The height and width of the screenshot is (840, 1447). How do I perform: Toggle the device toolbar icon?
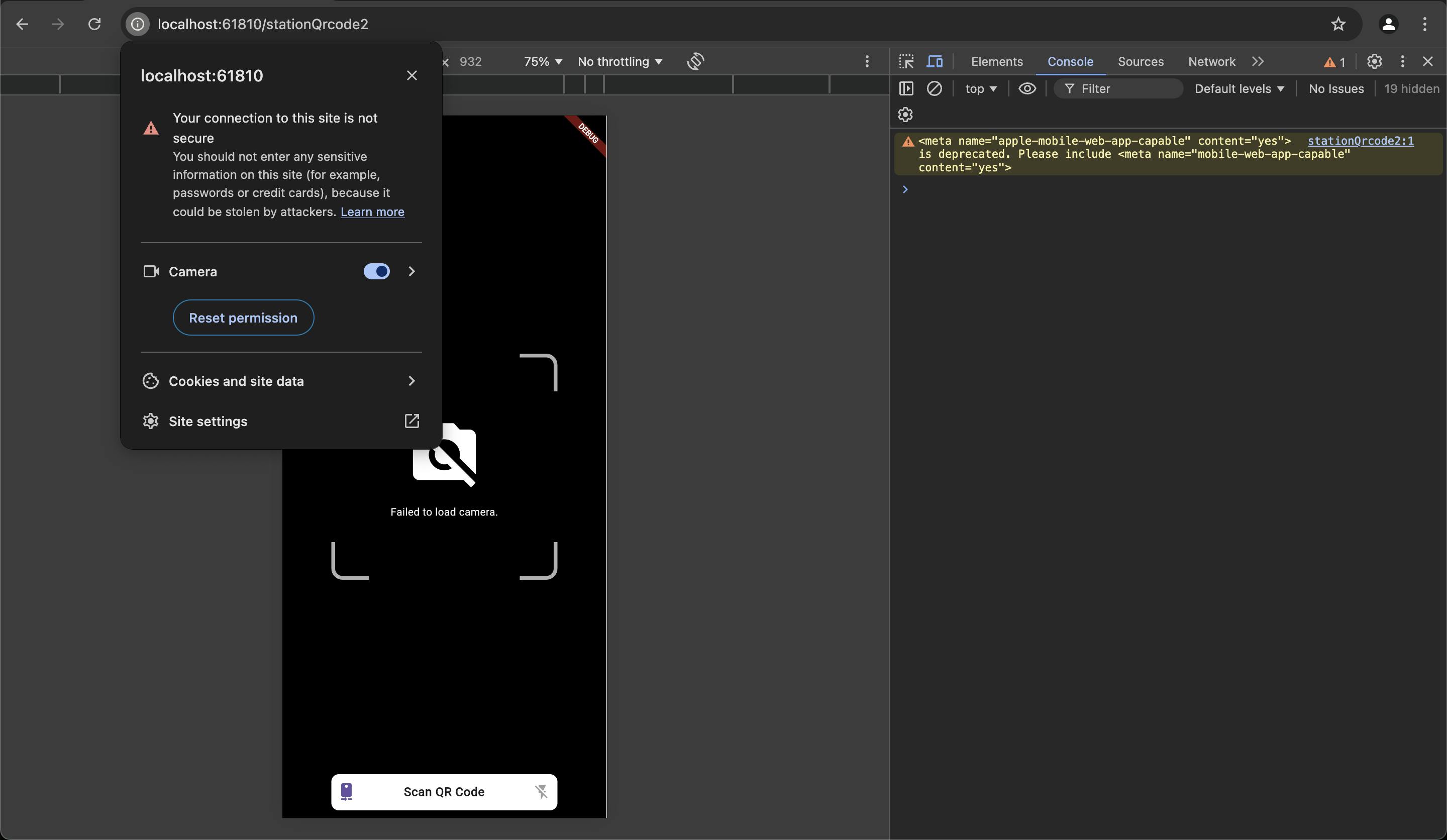(x=935, y=61)
